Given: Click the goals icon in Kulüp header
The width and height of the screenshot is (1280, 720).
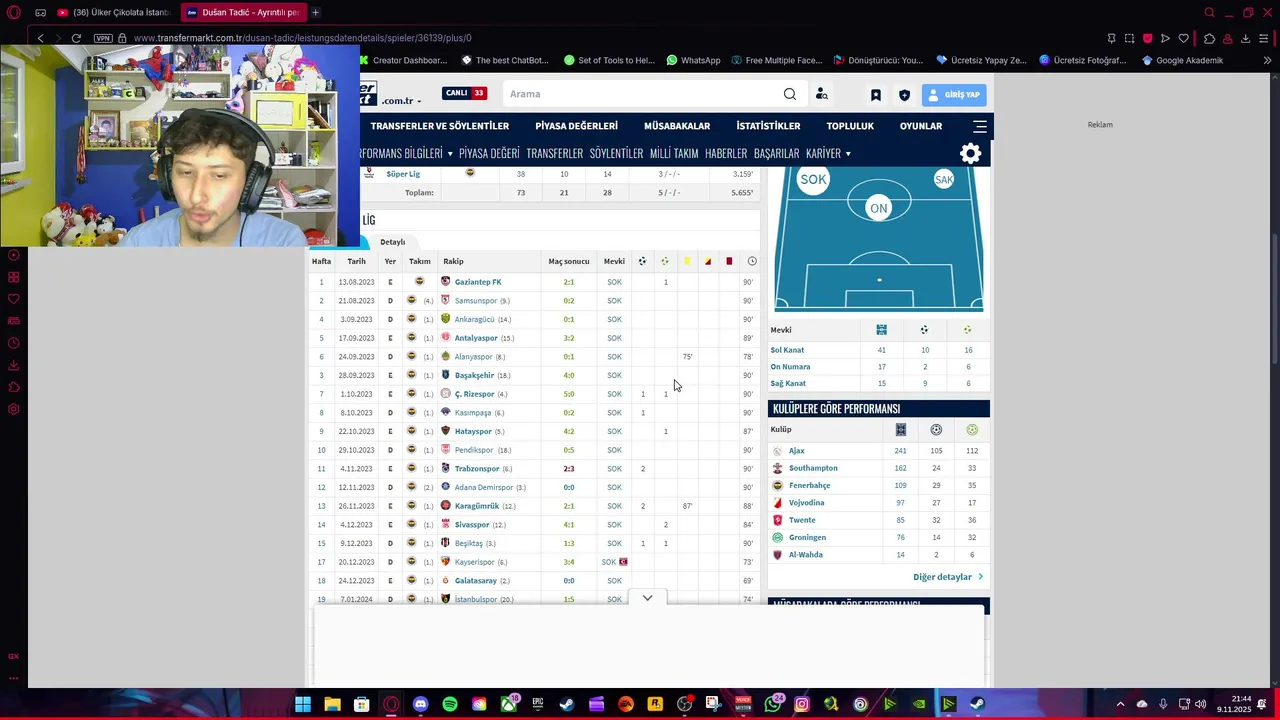Looking at the screenshot, I should (x=936, y=430).
